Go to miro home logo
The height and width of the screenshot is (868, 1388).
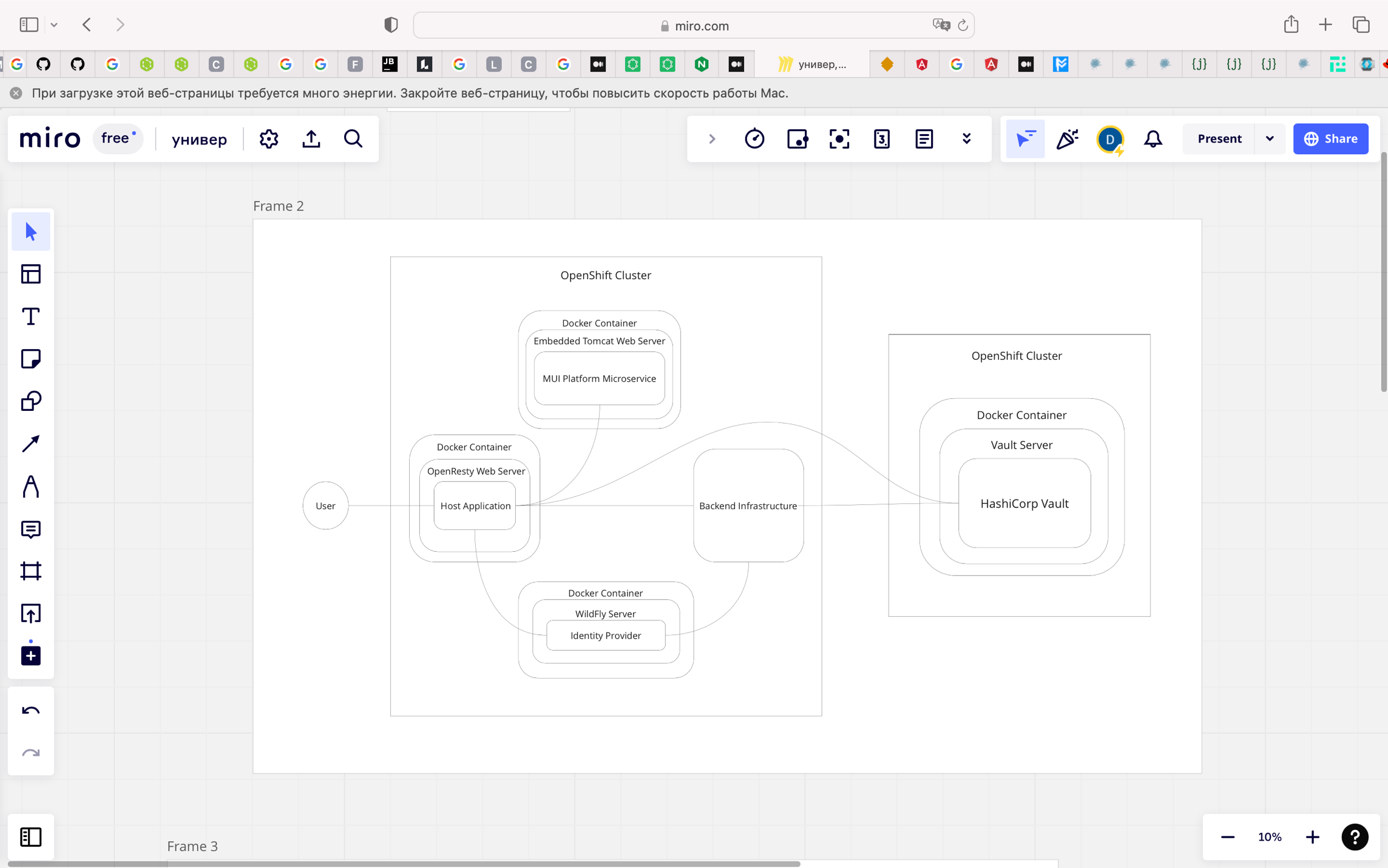point(50,139)
